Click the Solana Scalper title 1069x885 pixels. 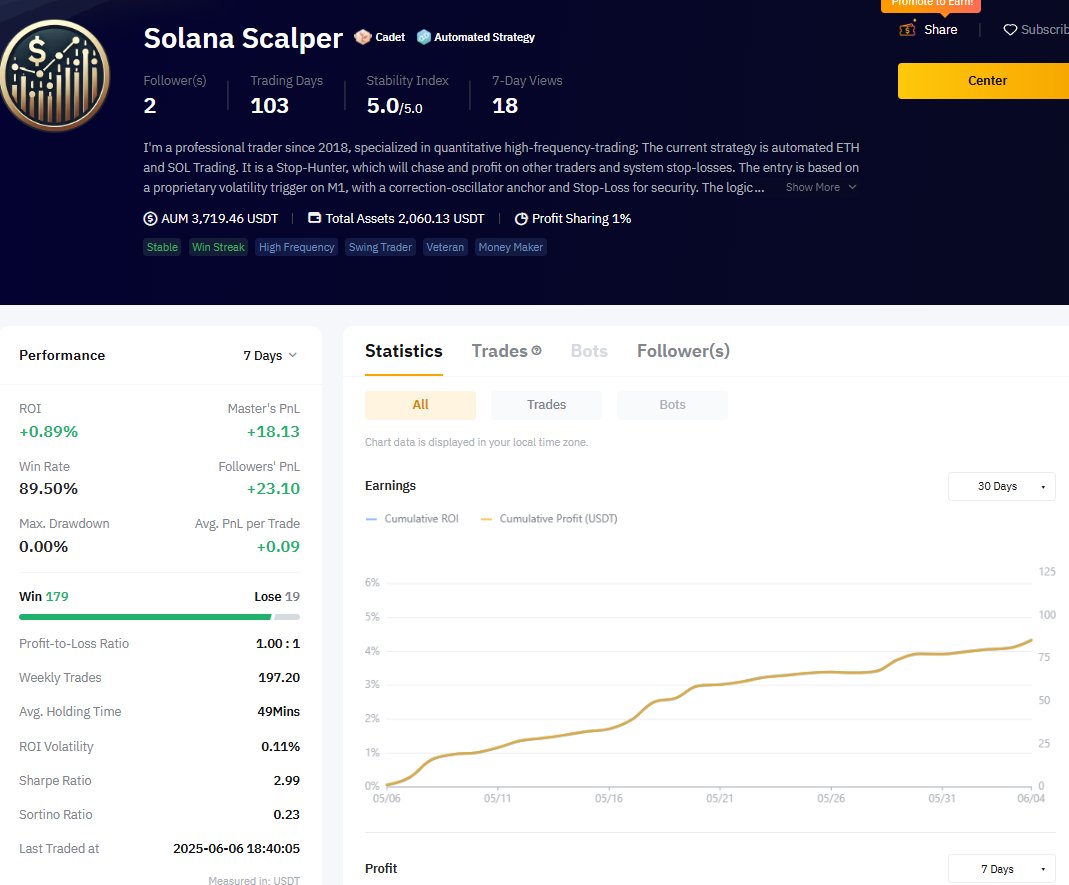(243, 38)
